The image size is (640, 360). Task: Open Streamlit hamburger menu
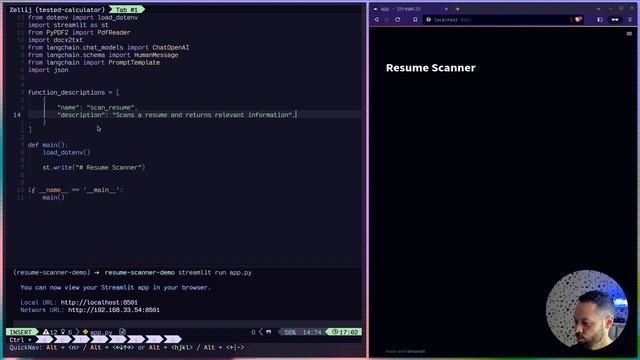[x=629, y=34]
